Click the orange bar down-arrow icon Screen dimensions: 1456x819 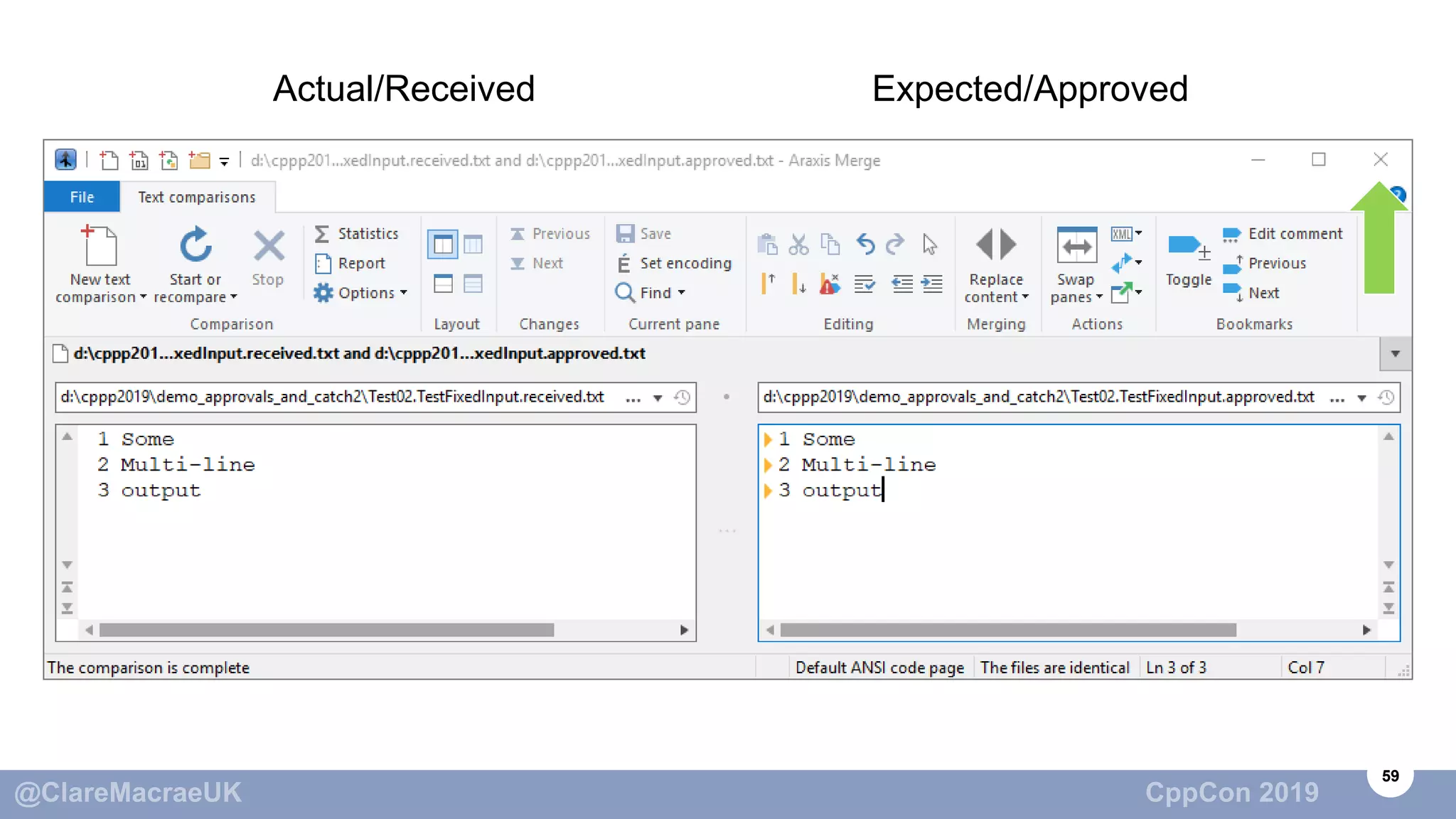pos(798,284)
